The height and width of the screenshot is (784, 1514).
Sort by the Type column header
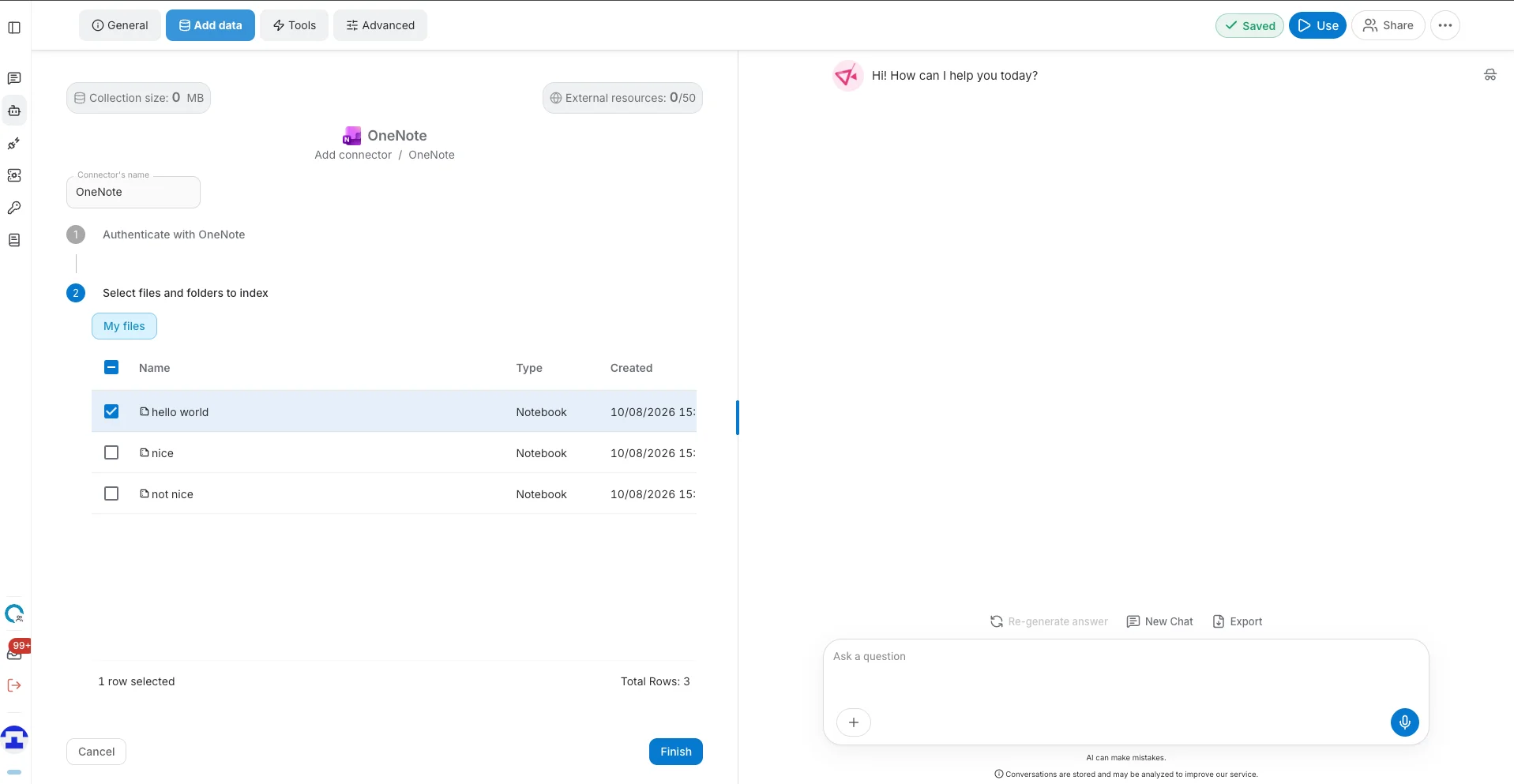point(529,368)
